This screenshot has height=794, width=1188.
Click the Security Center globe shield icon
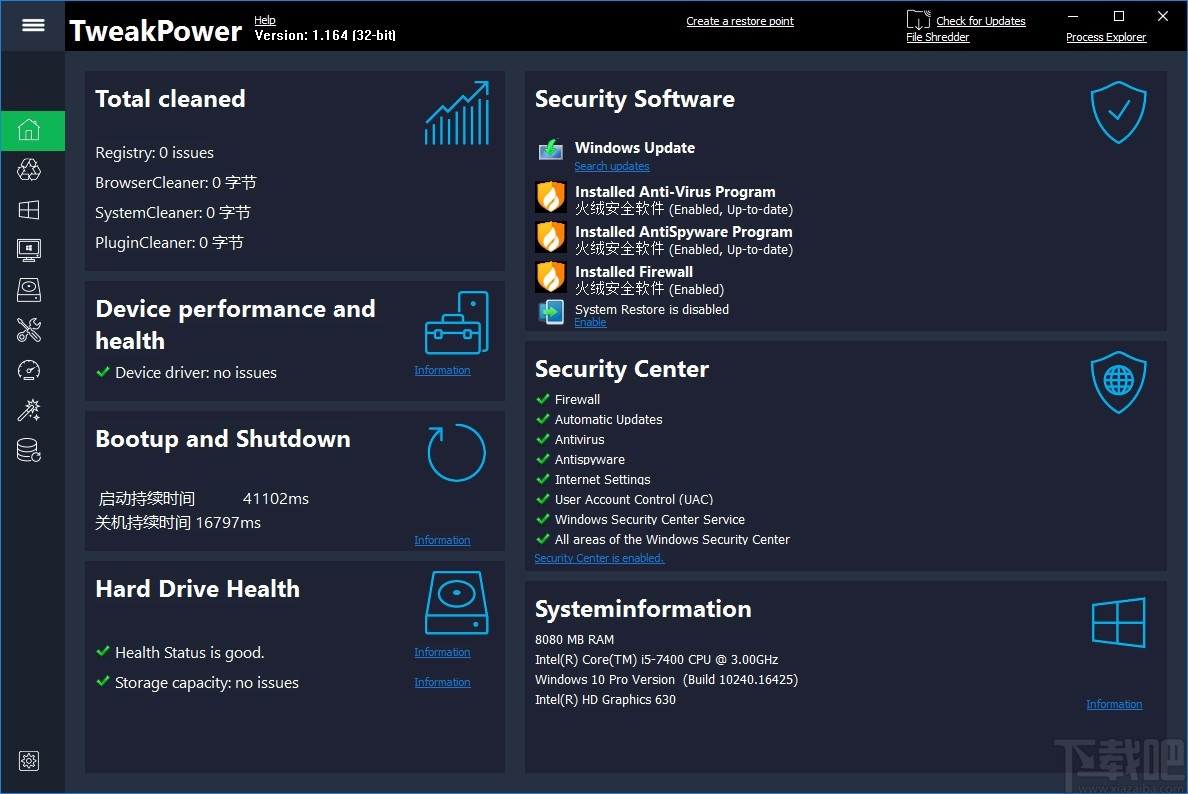pyautogui.click(x=1118, y=382)
